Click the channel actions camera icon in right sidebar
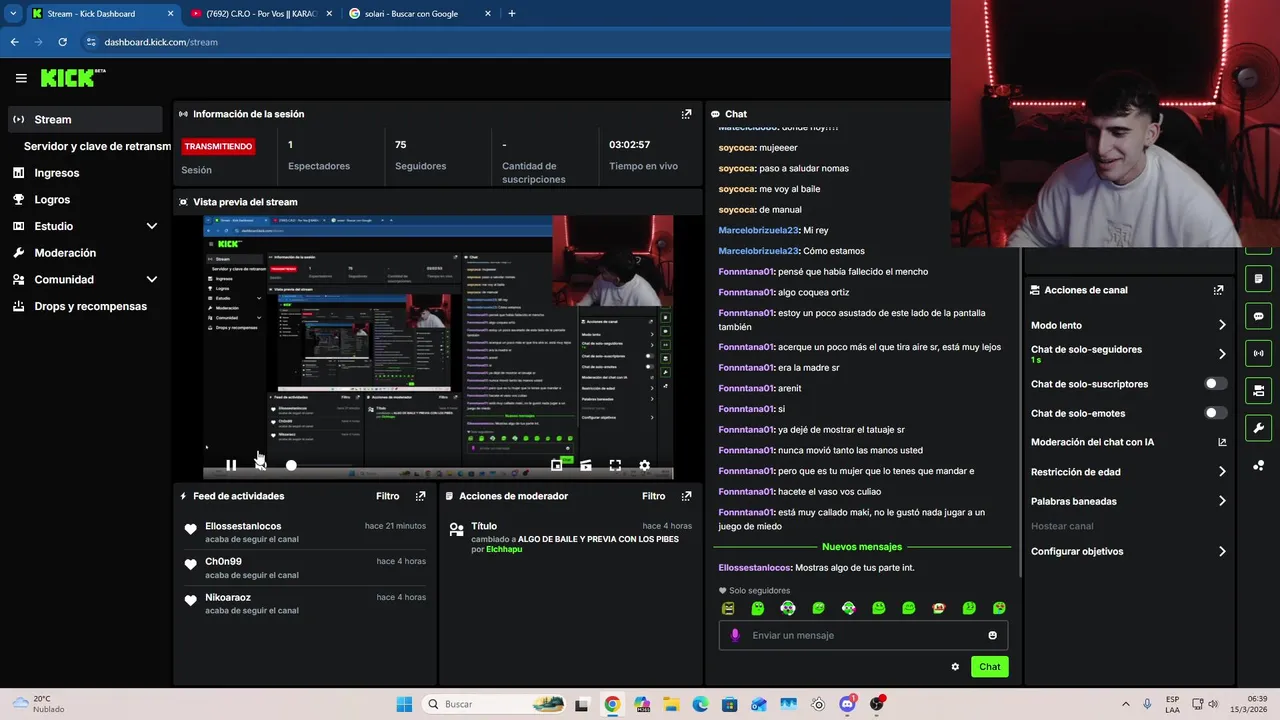The image size is (1280, 720). pos(1258,390)
